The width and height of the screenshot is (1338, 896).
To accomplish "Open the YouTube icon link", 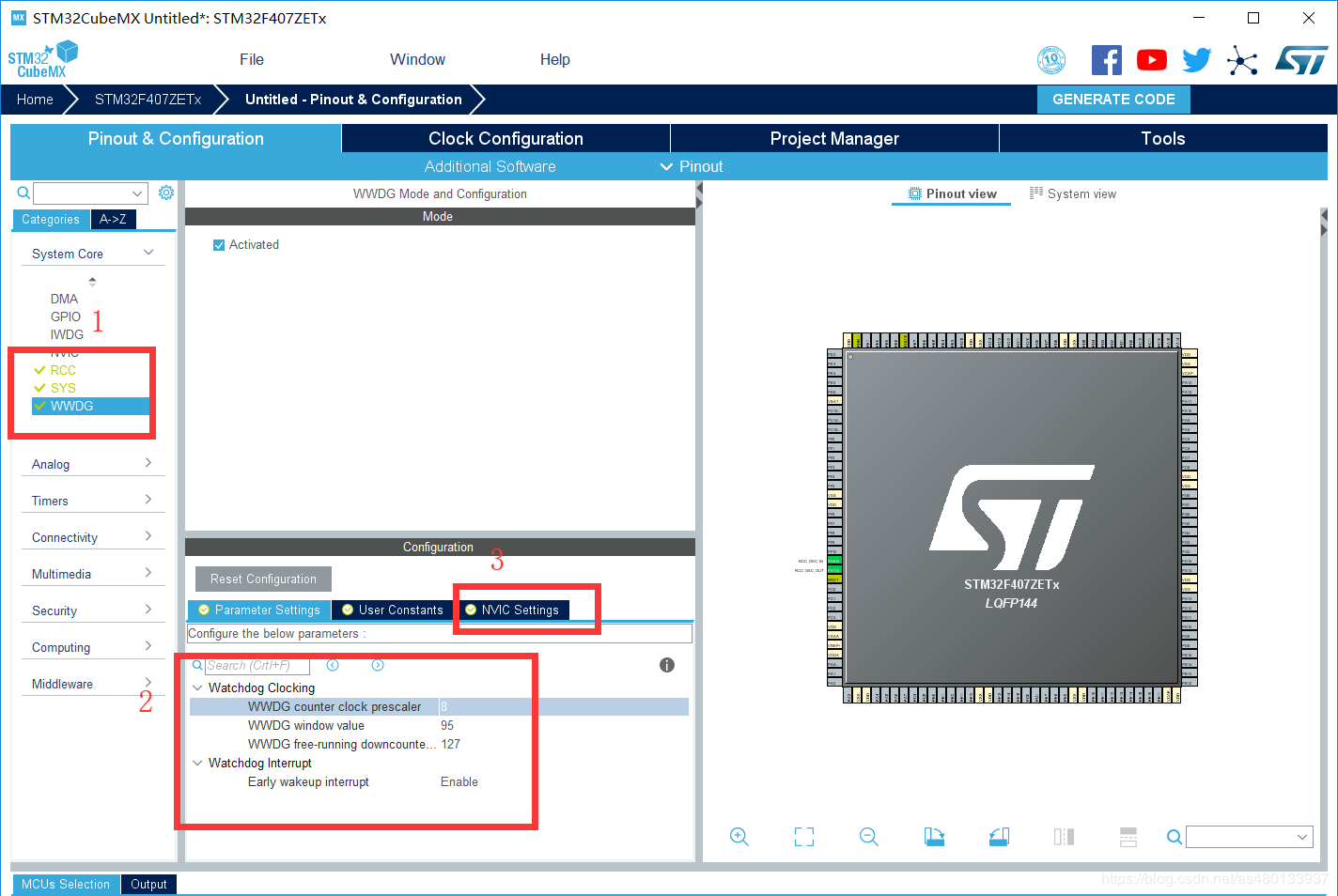I will [x=1152, y=60].
